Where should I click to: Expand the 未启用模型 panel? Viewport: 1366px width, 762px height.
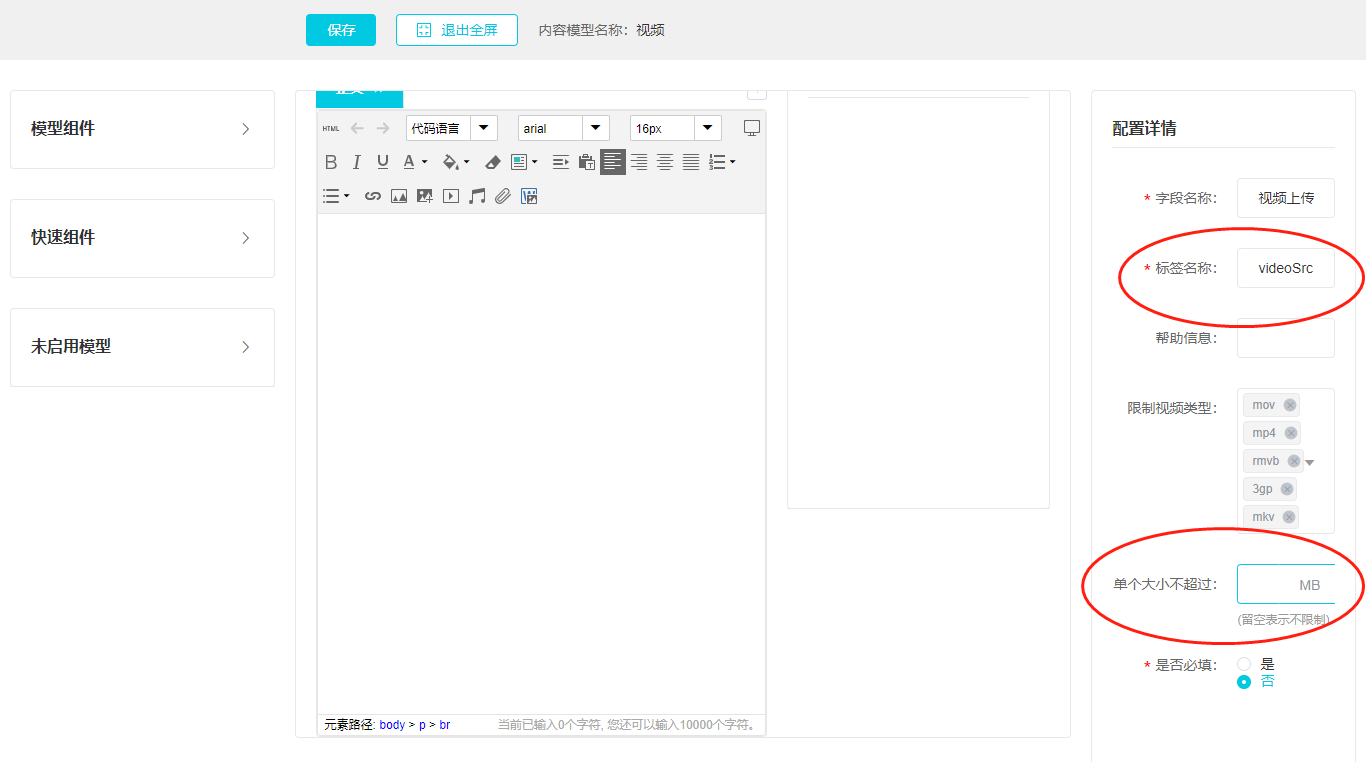[x=142, y=347]
